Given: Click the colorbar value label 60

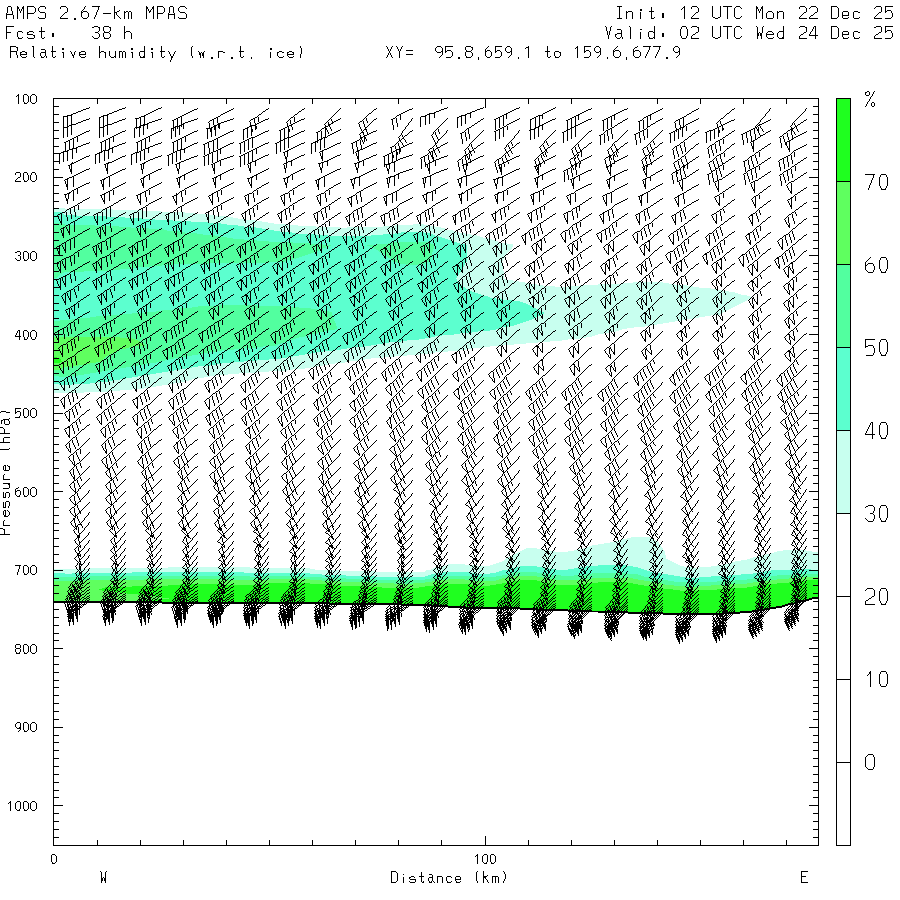Looking at the screenshot, I should 876,265.
